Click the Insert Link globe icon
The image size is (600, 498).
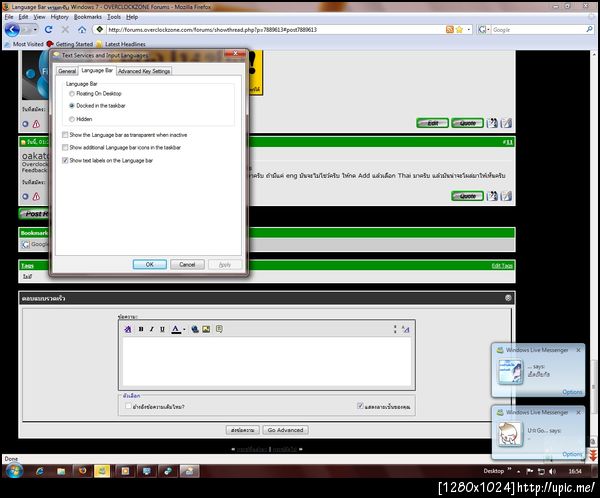(x=195, y=329)
